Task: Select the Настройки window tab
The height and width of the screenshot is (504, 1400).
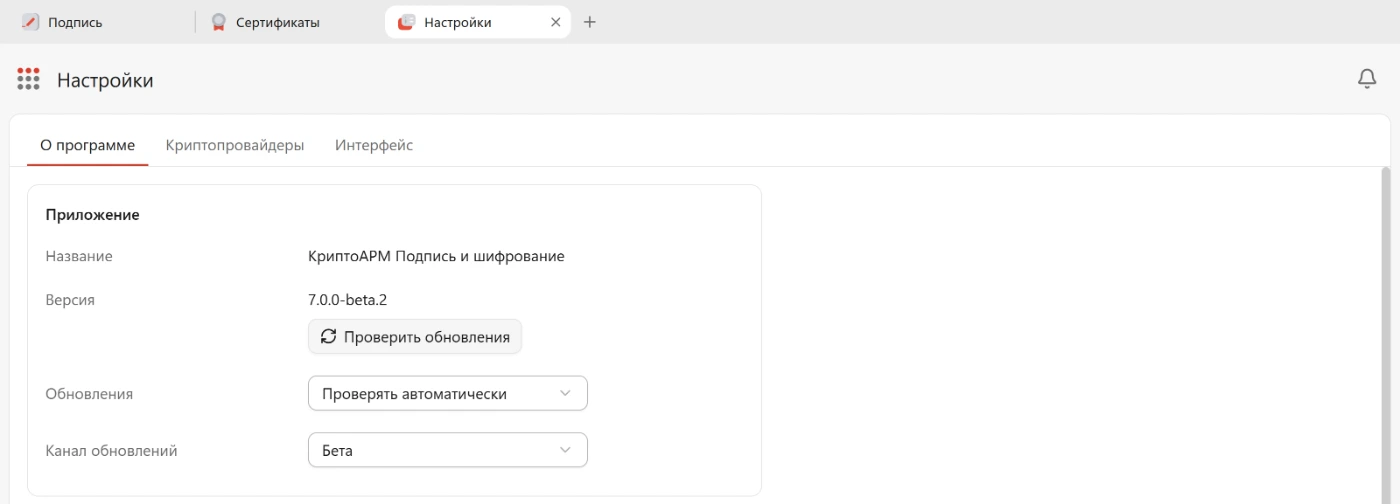Action: [x=477, y=22]
